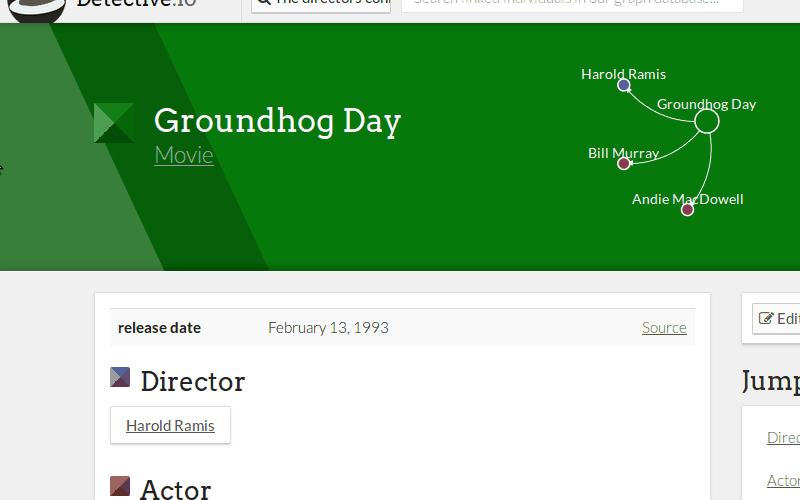Open the Harold Ramis director entry

[170, 426]
